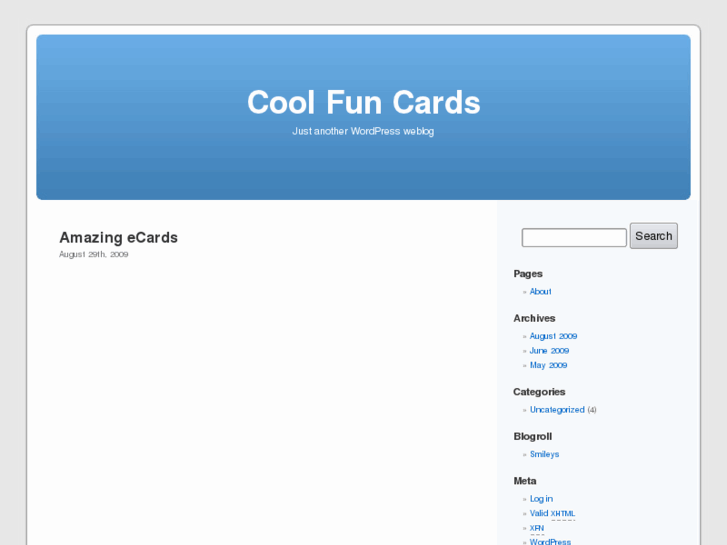The image size is (727, 545).
Task: Select the tagline 'Just another WordPress weblog'
Action: [363, 131]
